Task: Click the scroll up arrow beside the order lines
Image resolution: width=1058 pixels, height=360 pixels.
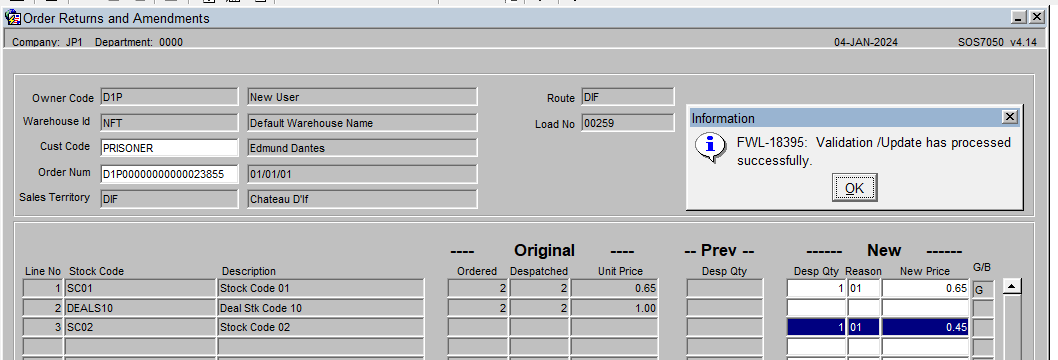Action: click(x=1011, y=287)
